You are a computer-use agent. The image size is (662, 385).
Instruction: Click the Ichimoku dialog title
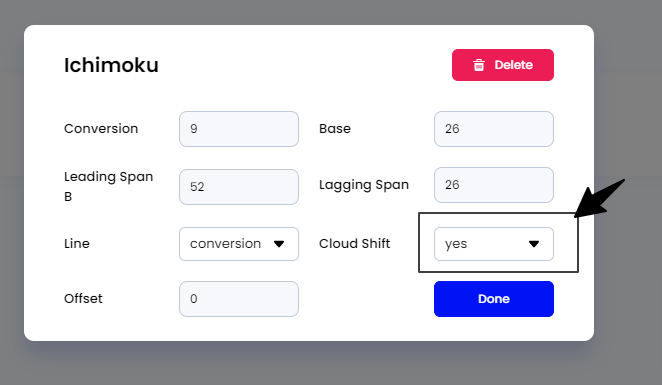(x=111, y=65)
